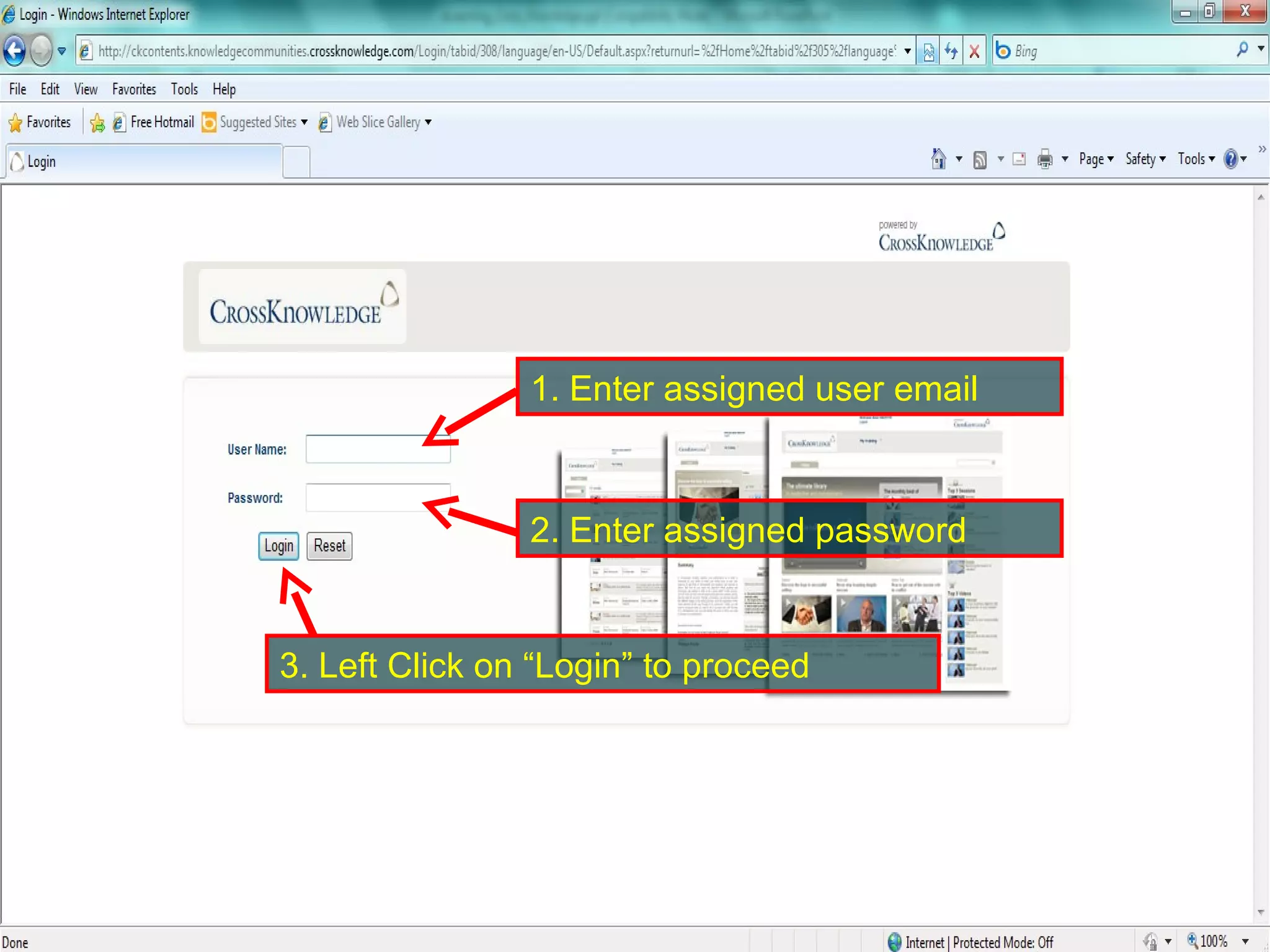Open the Help menu
This screenshot has height=952, width=1270.
tap(224, 89)
